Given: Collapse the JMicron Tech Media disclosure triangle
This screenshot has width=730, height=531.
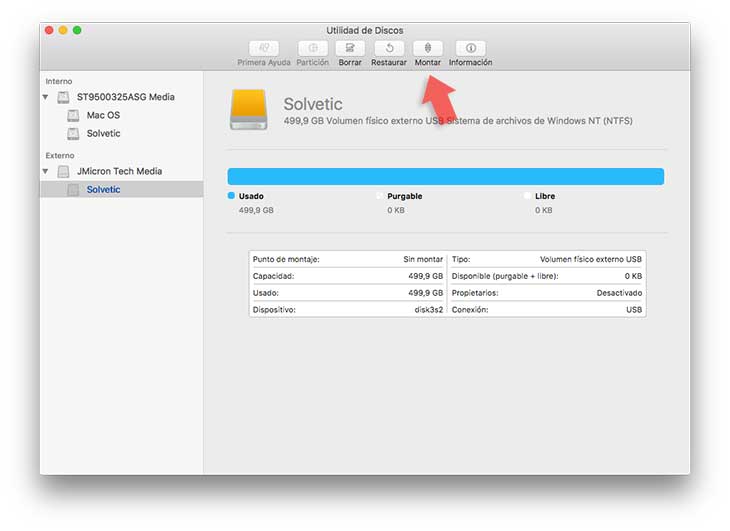Looking at the screenshot, I should [45, 171].
